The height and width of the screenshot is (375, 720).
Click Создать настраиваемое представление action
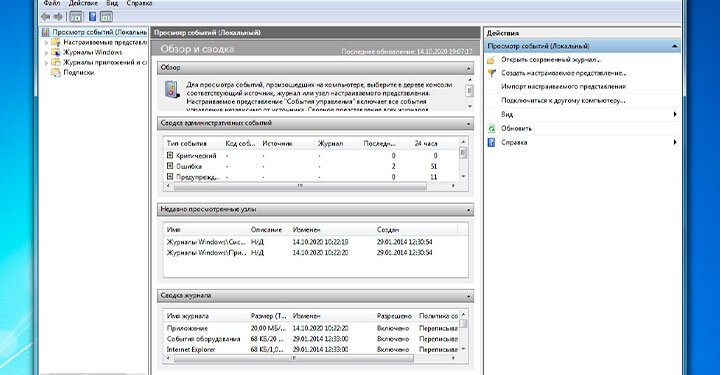point(563,73)
